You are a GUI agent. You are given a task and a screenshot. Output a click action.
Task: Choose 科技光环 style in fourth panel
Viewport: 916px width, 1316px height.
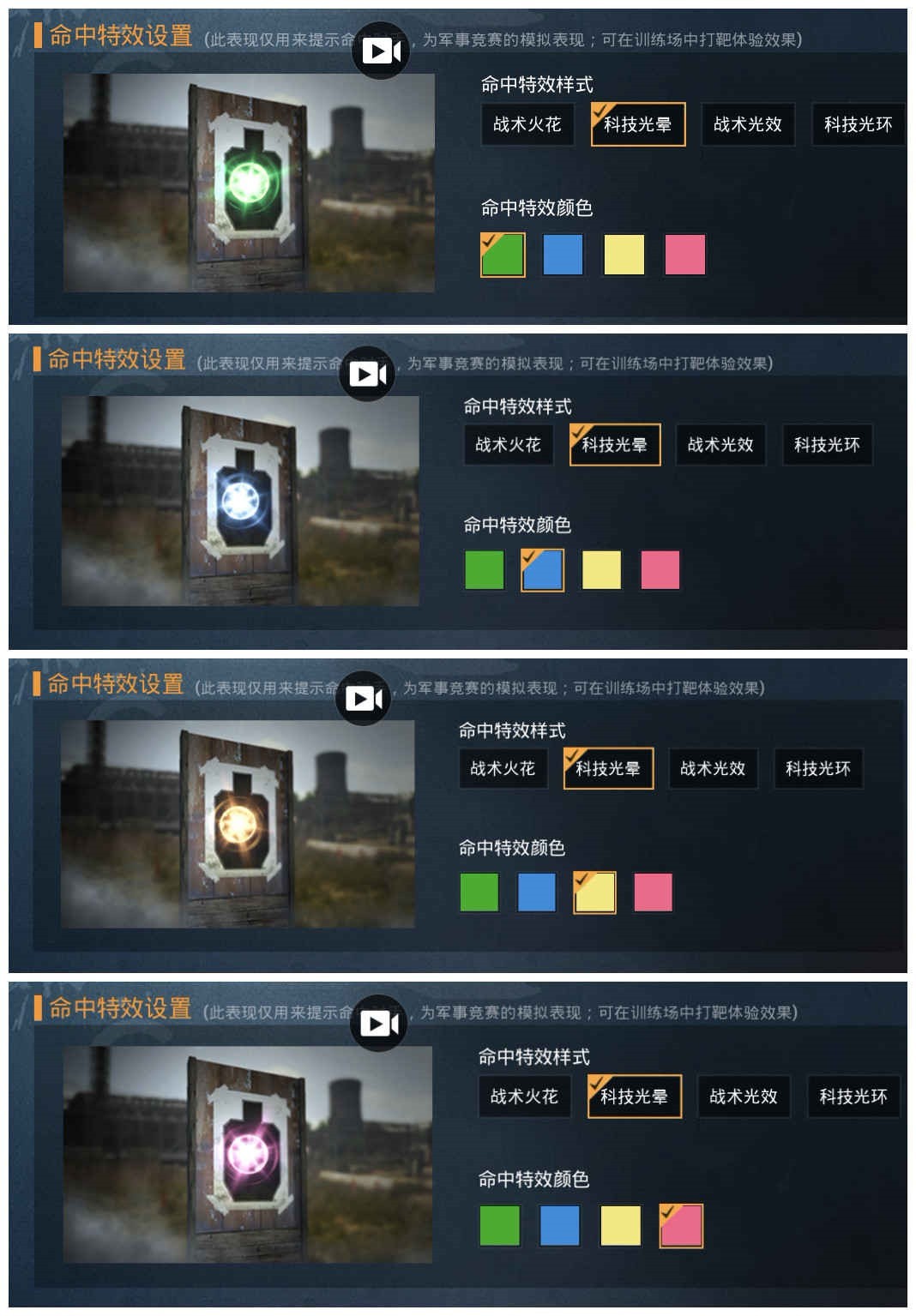pyautogui.click(x=853, y=1096)
